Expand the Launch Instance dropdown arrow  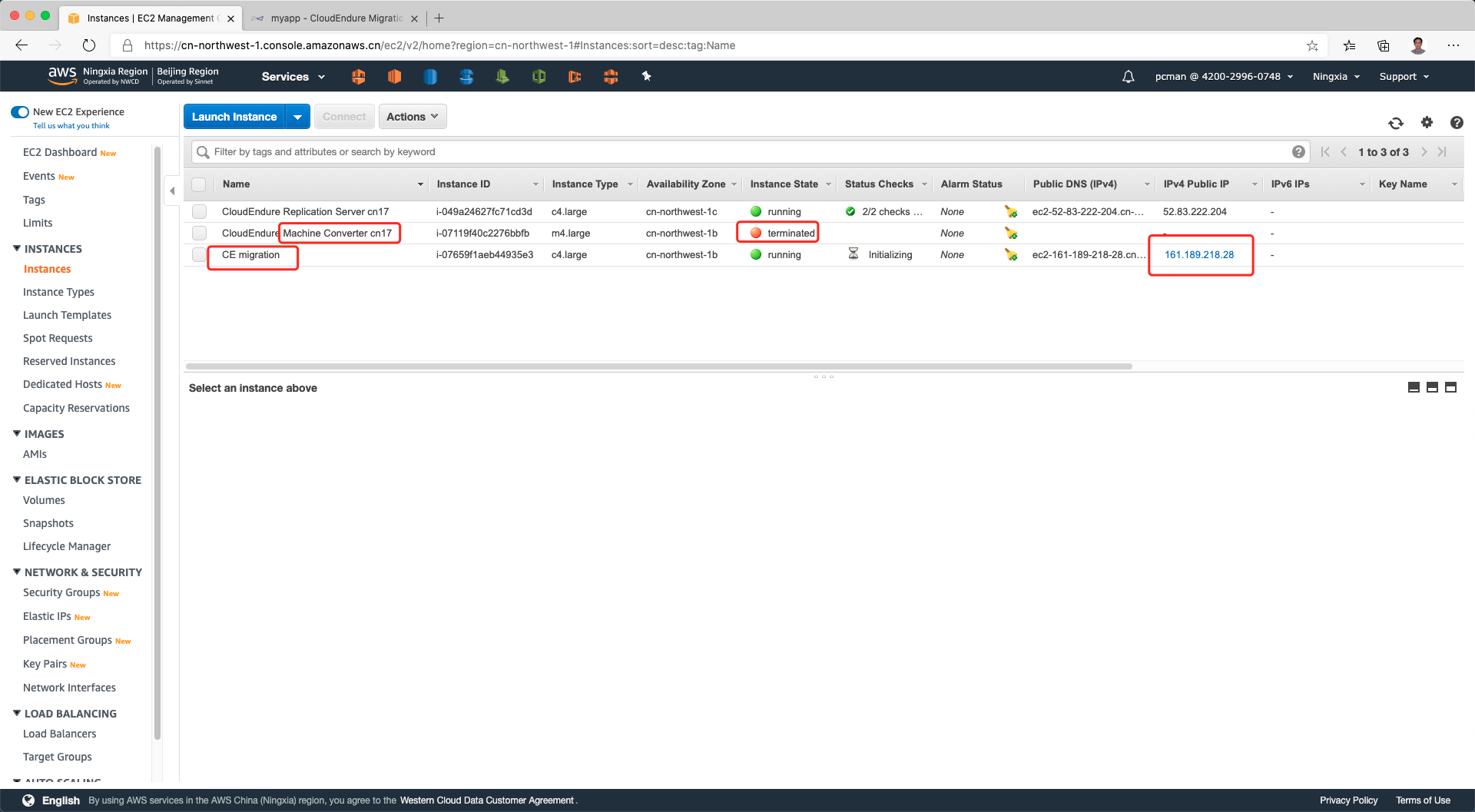(297, 117)
